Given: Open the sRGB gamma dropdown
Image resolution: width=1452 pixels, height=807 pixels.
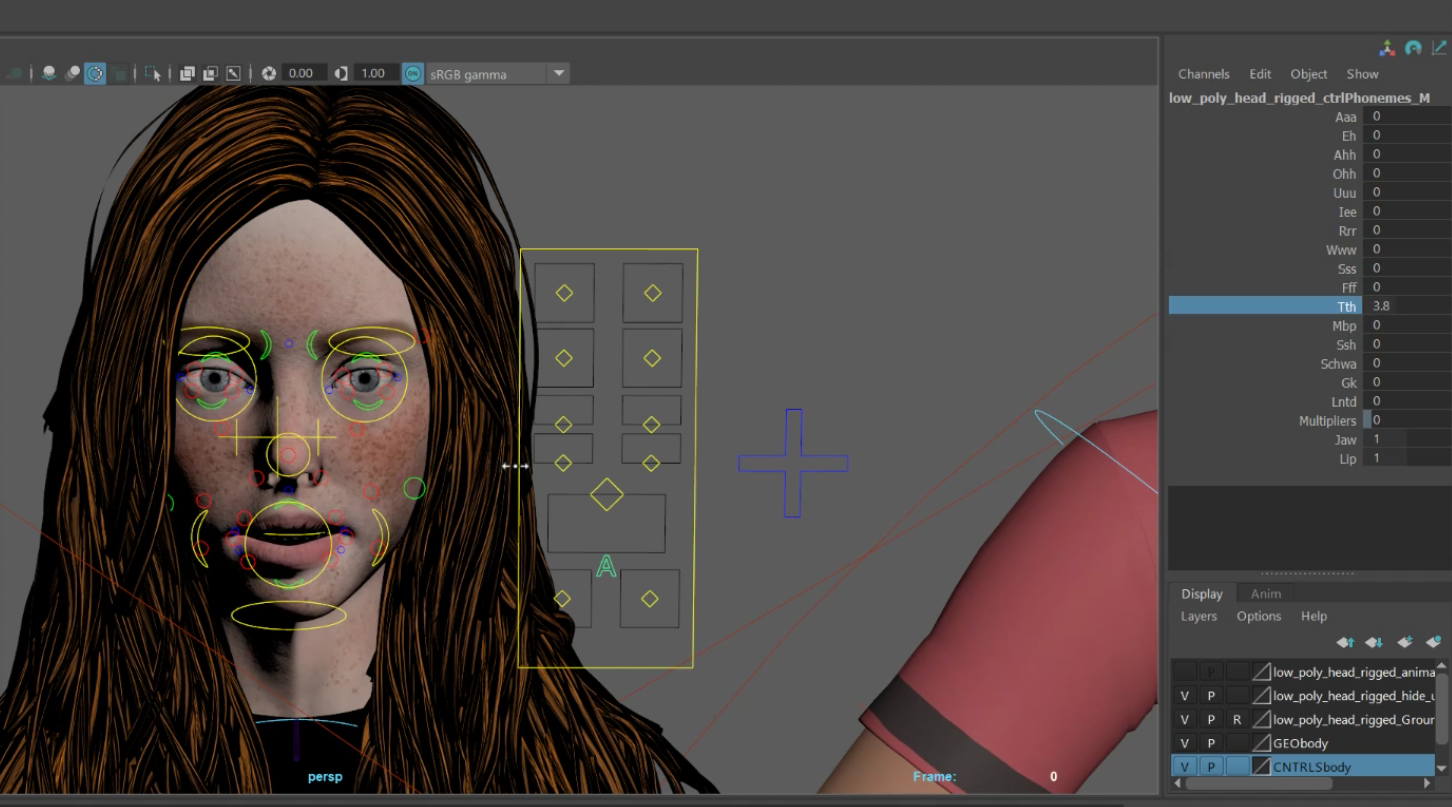Looking at the screenshot, I should pyautogui.click(x=498, y=73).
